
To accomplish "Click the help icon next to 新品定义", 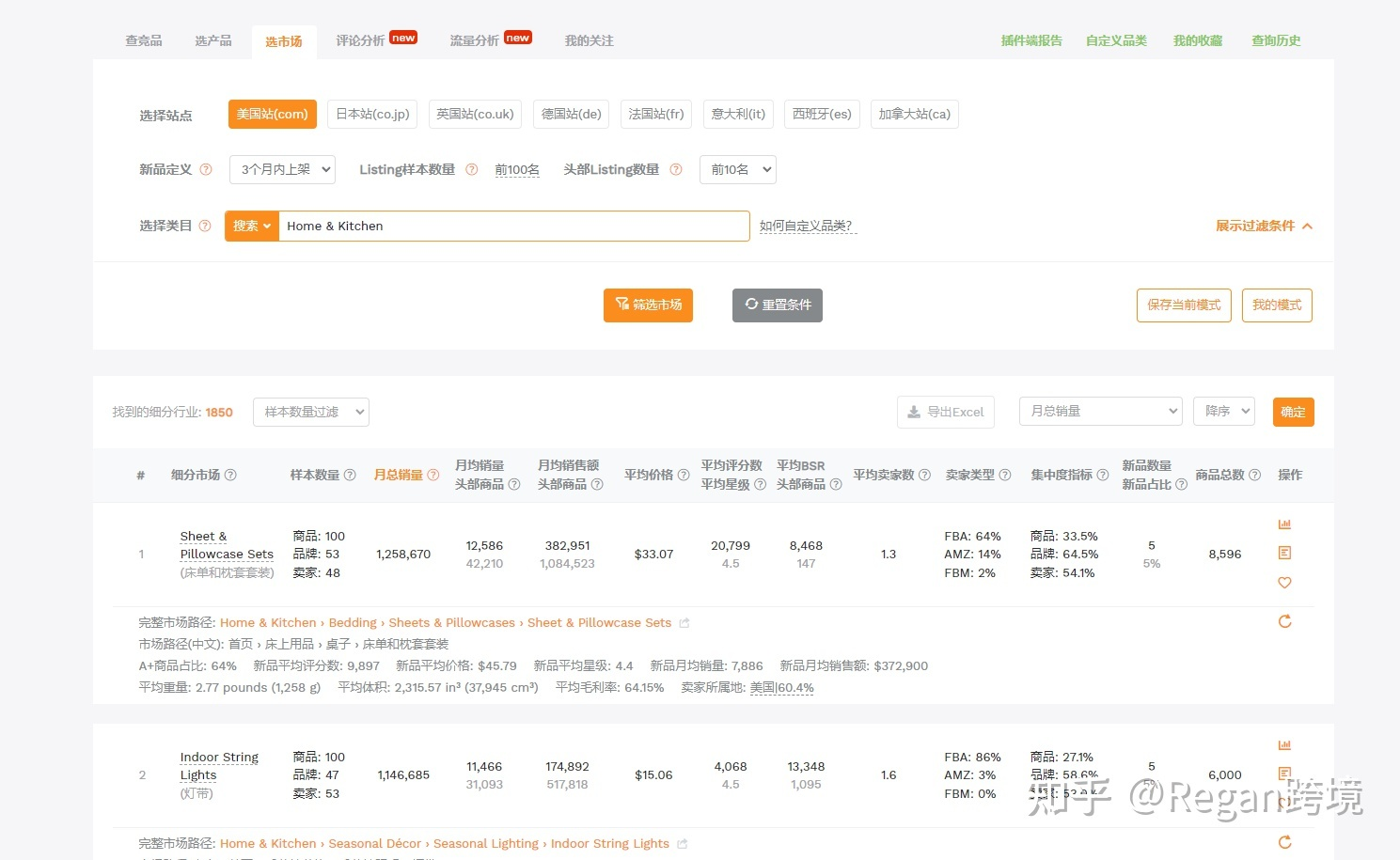I will [x=206, y=169].
